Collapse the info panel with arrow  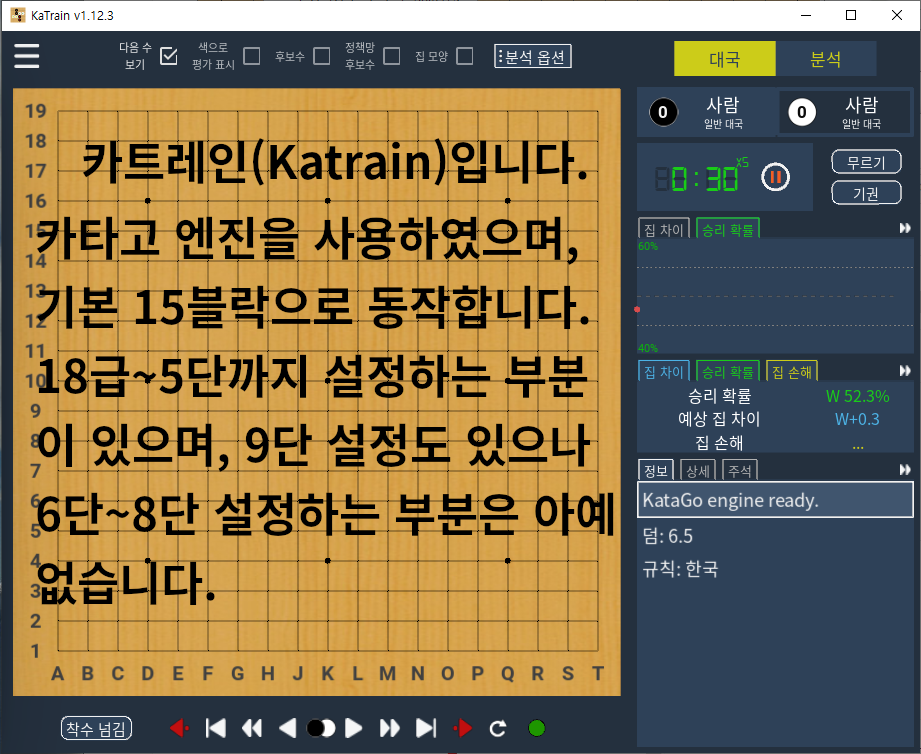click(905, 469)
